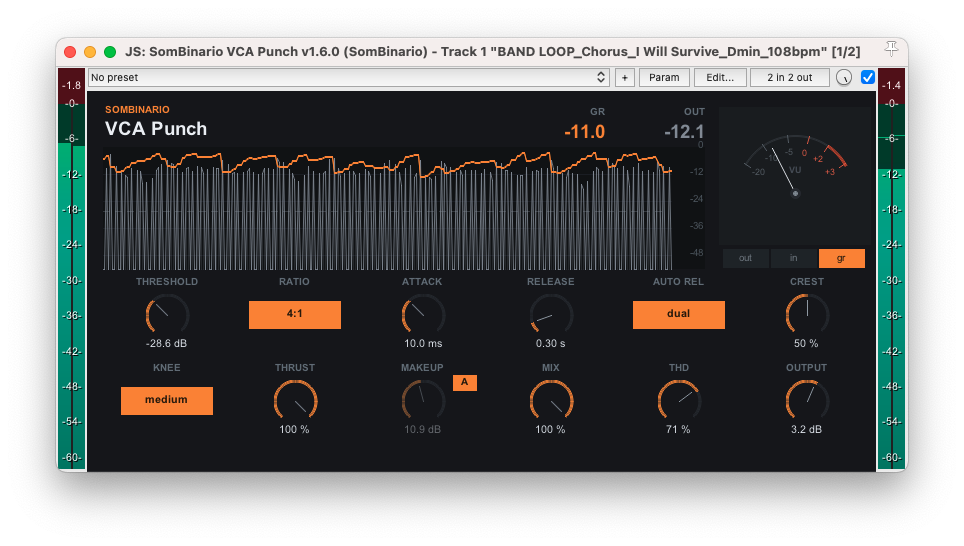Click the GR readout -11.0

[x=585, y=132]
